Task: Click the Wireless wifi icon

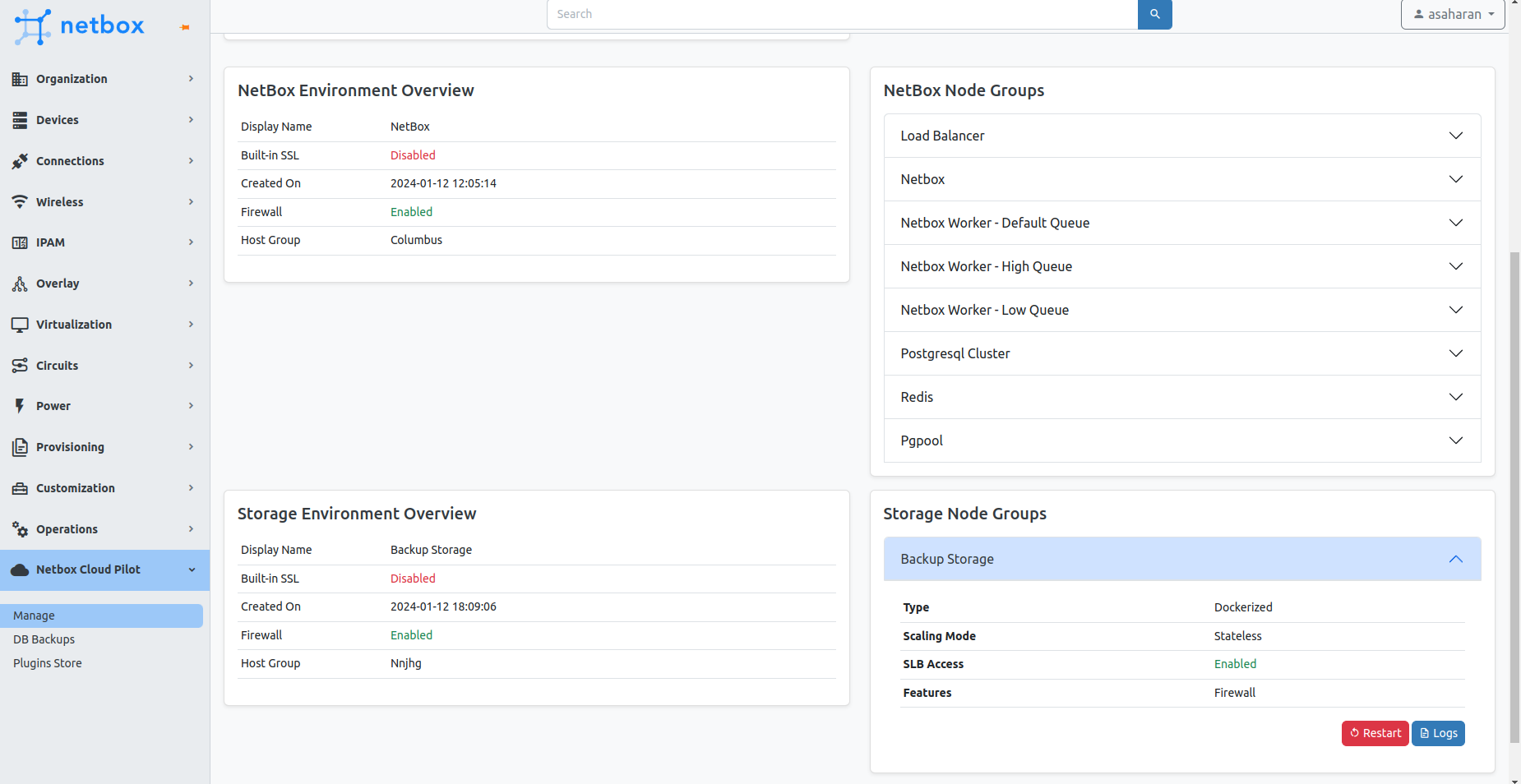Action: 20,202
